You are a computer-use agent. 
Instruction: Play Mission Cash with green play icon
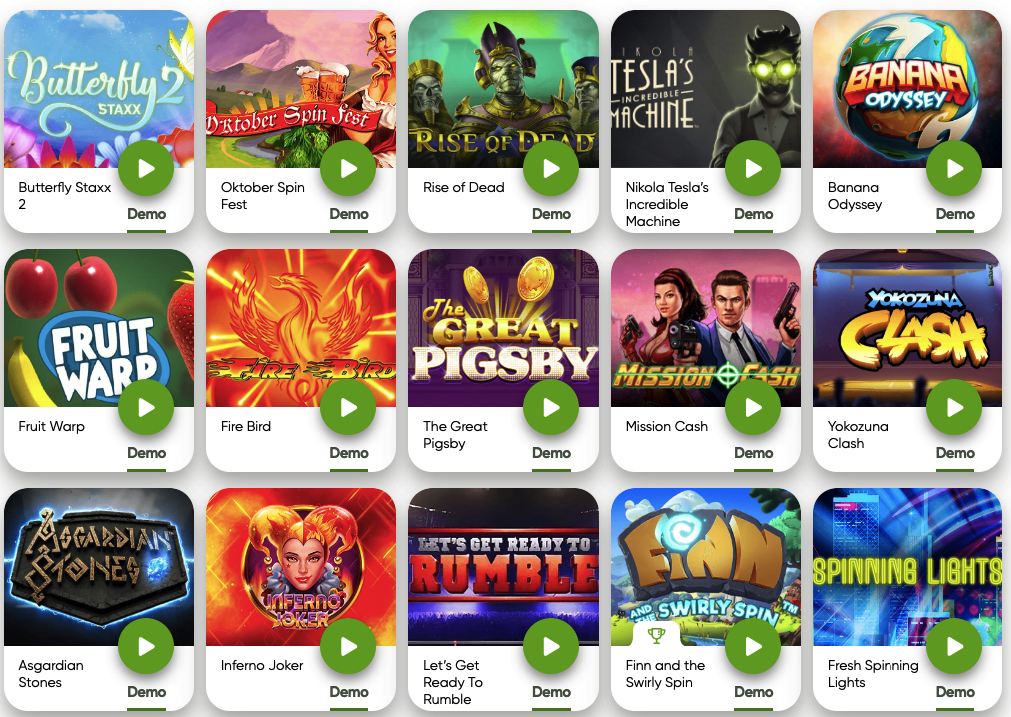(753, 408)
